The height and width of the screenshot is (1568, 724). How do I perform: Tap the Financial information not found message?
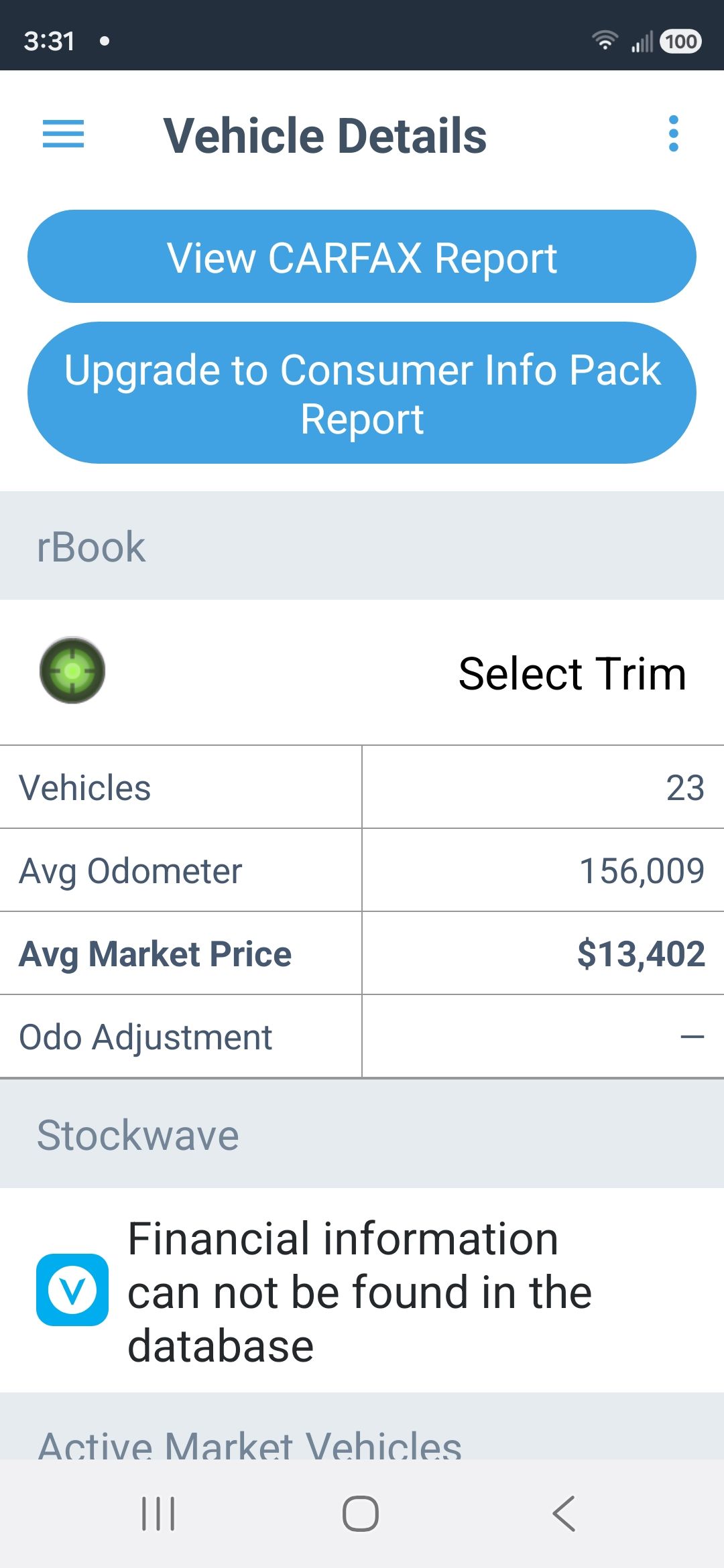[x=360, y=1292]
